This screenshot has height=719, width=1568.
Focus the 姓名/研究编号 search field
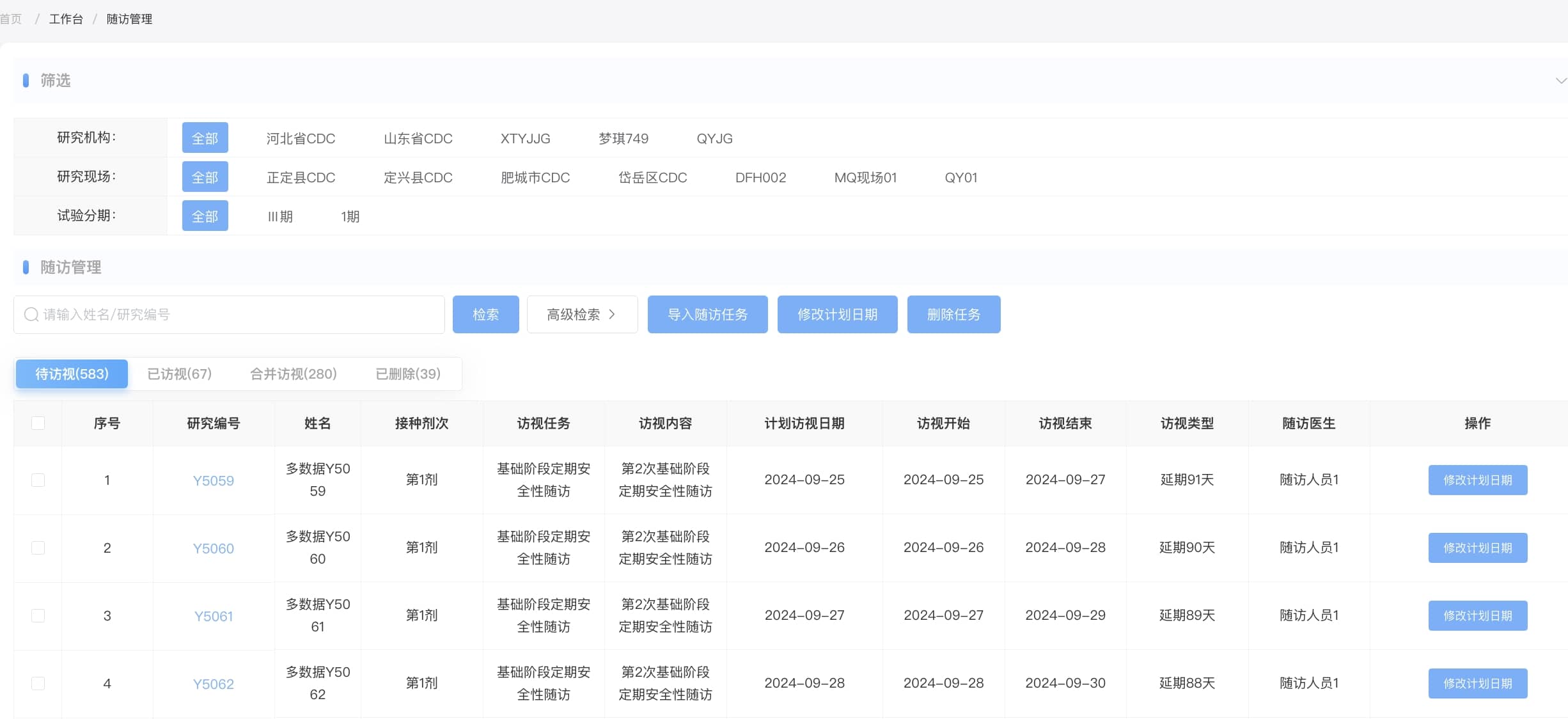click(229, 315)
